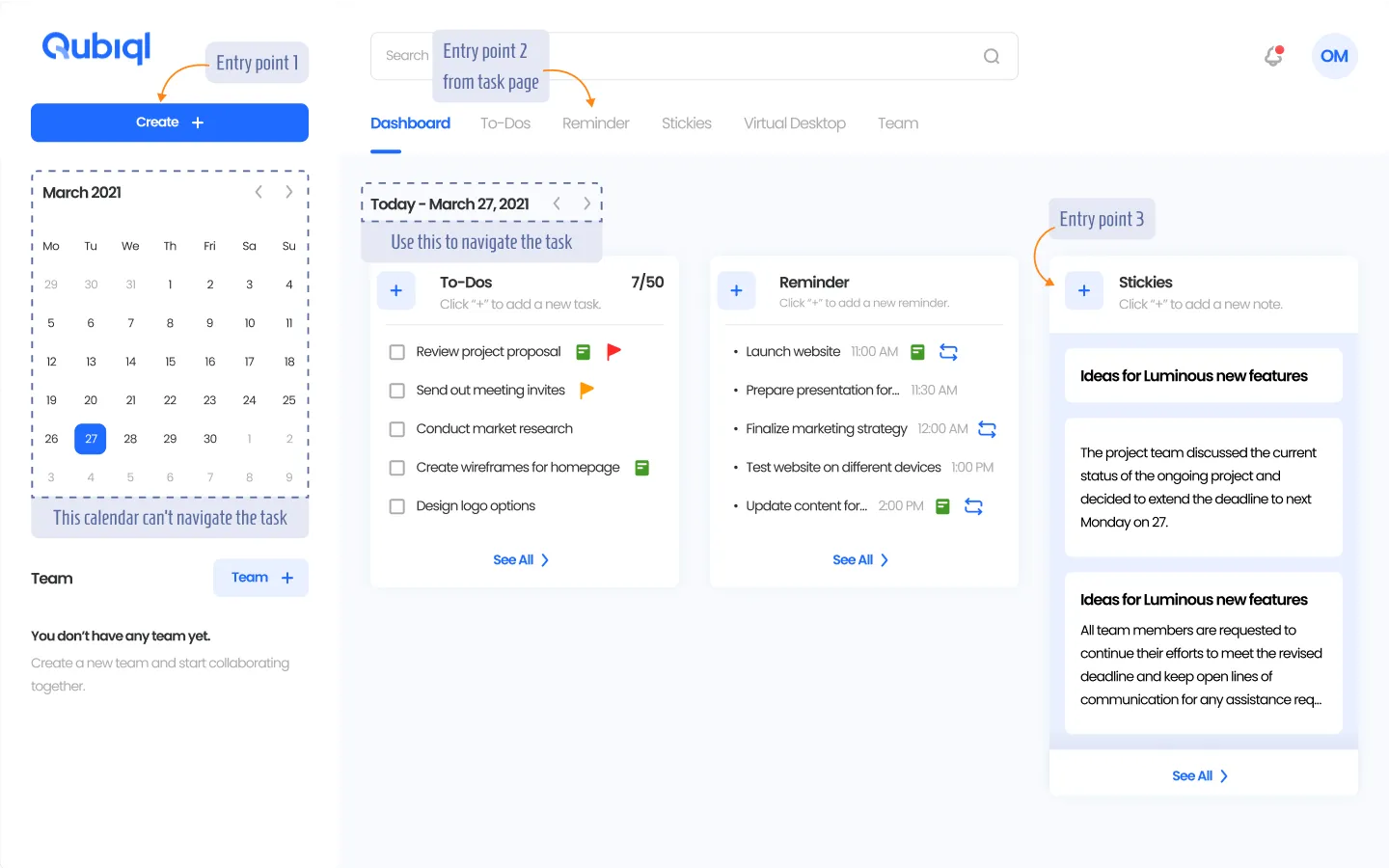Open the To-Dos tab

coord(505,123)
